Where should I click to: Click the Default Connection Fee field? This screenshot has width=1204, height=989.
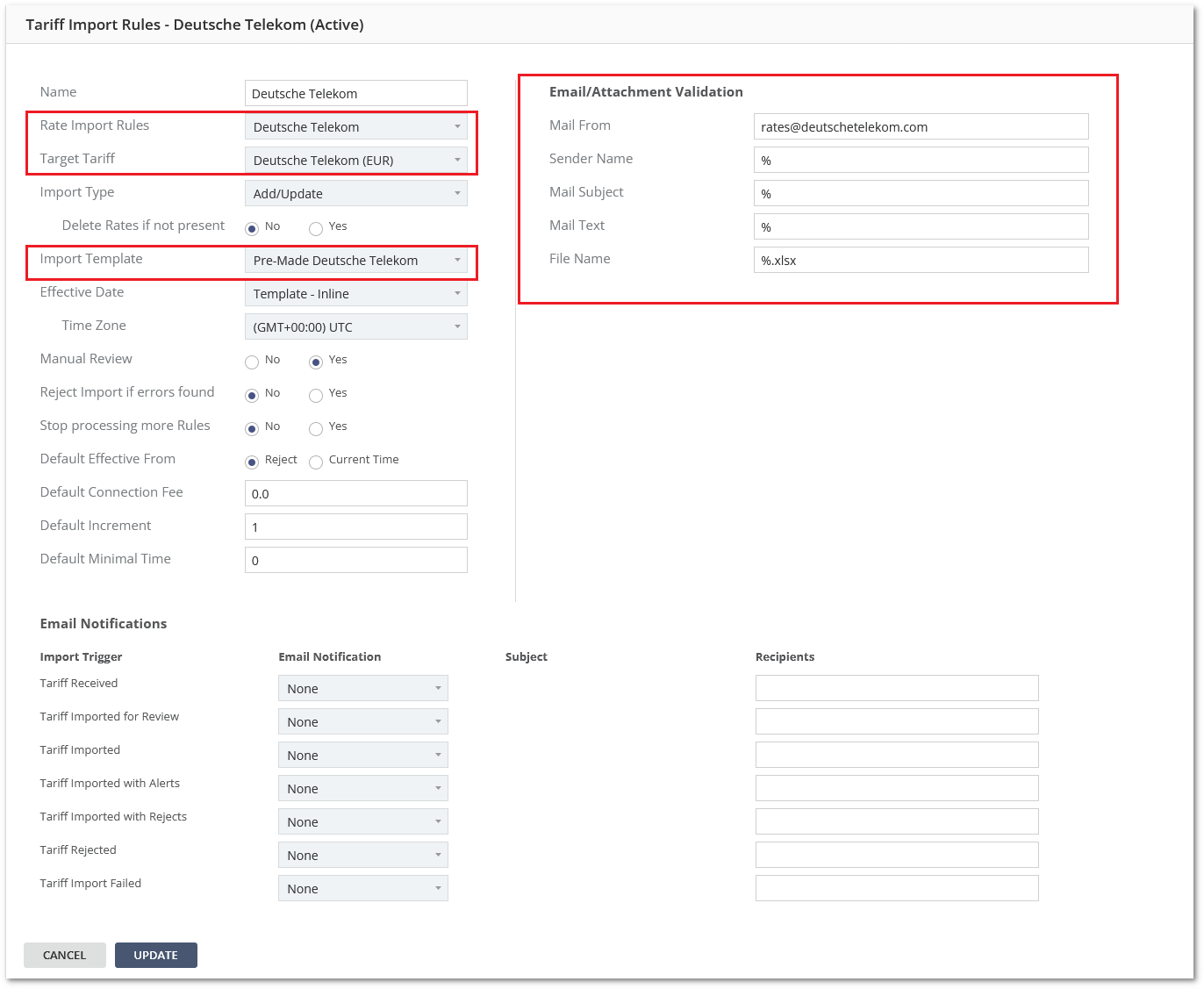(355, 494)
